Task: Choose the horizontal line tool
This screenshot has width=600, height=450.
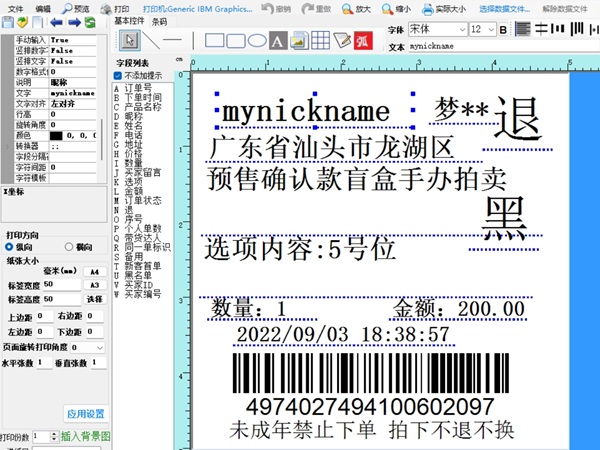Action: (173, 39)
